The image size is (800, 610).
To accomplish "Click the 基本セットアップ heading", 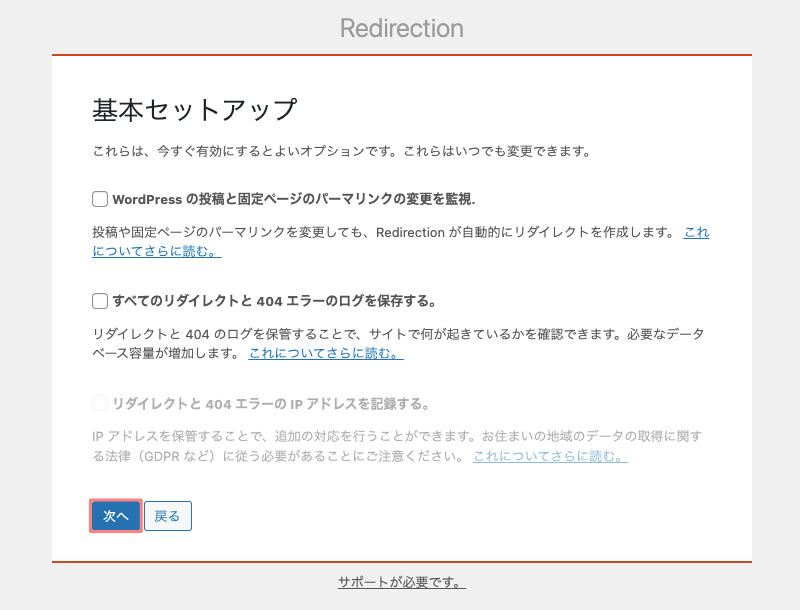I will point(194,110).
